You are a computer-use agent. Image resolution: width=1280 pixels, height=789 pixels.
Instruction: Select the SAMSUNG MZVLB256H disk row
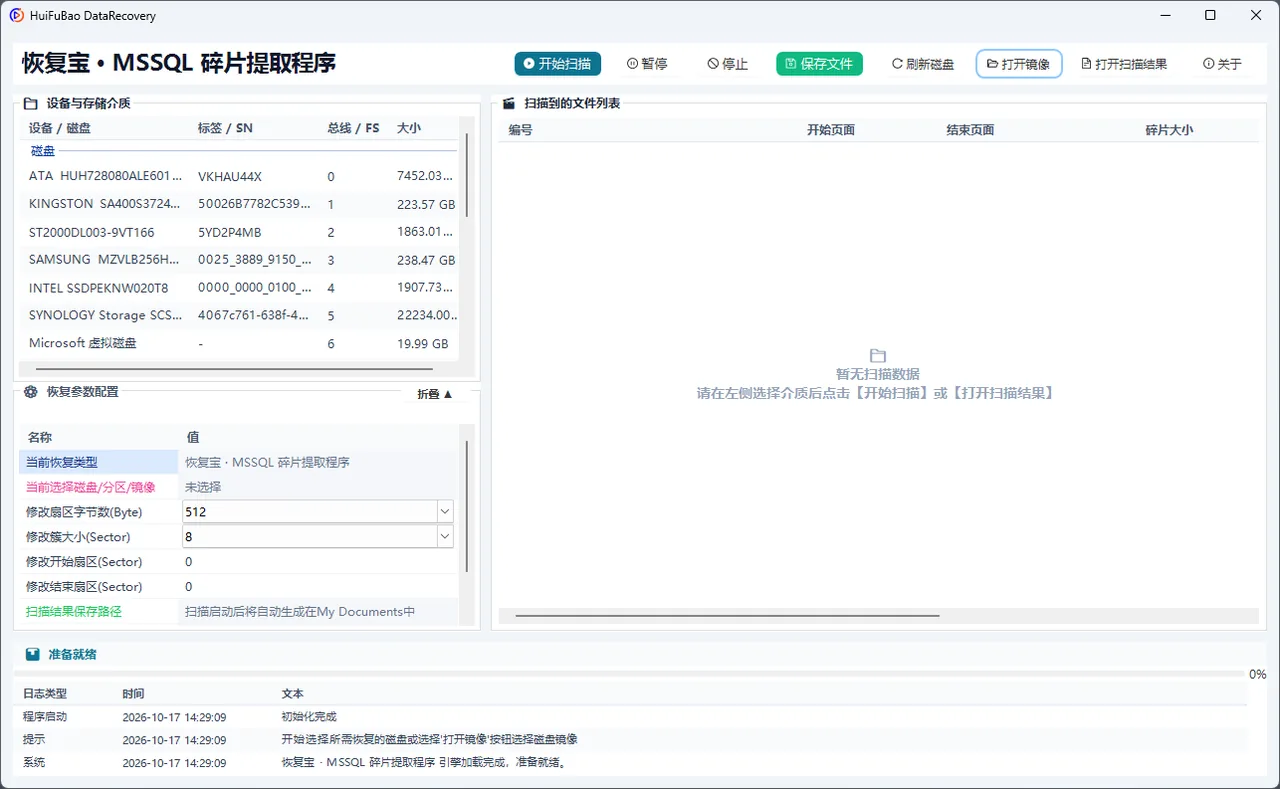(x=240, y=260)
